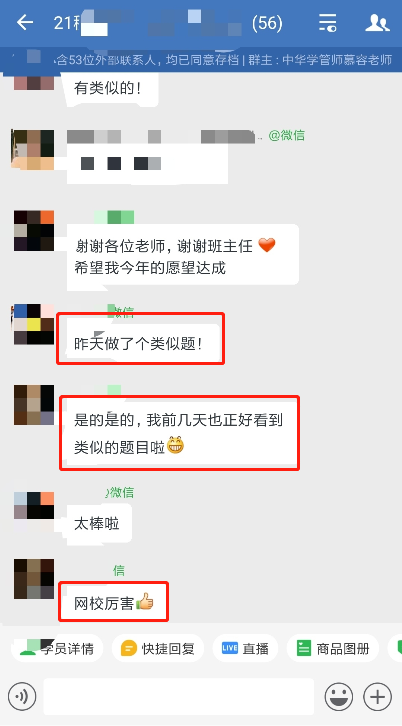Open the chat list settings icon

[327, 23]
